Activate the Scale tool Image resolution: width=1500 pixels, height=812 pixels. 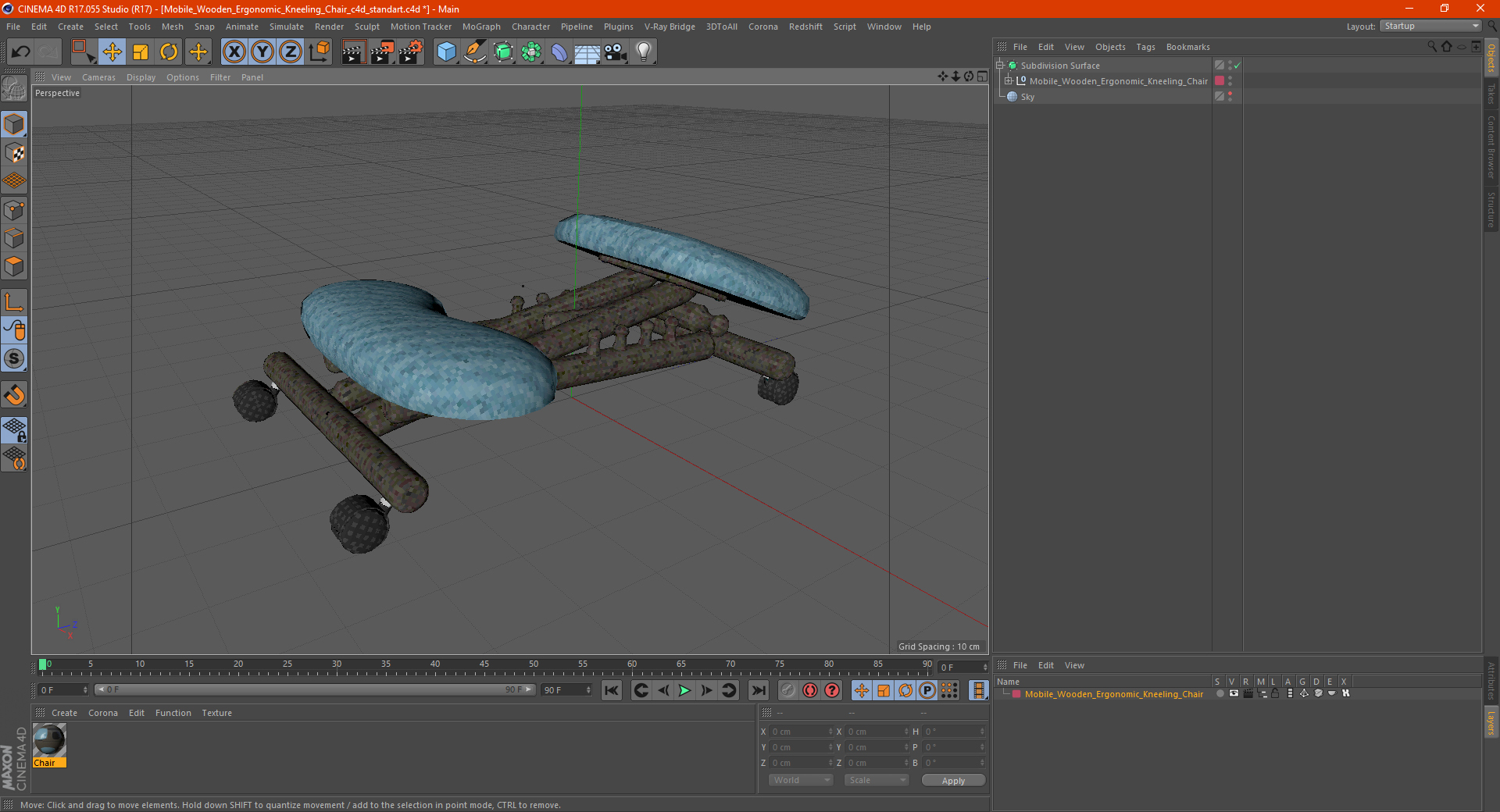pyautogui.click(x=141, y=52)
